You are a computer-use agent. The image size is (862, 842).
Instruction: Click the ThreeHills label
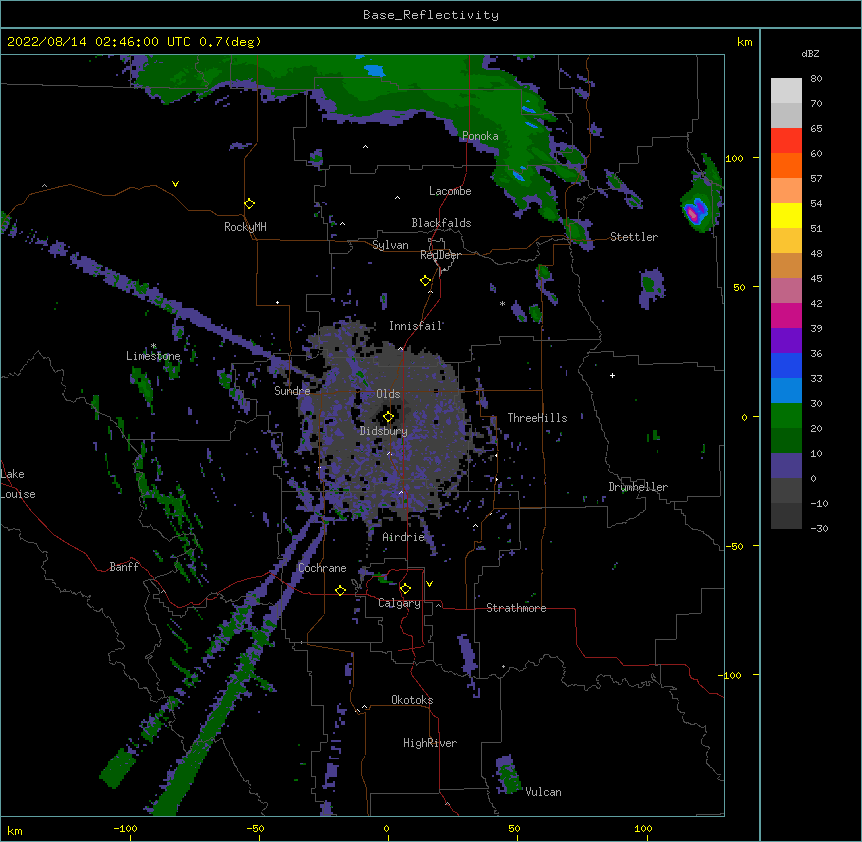point(537,418)
